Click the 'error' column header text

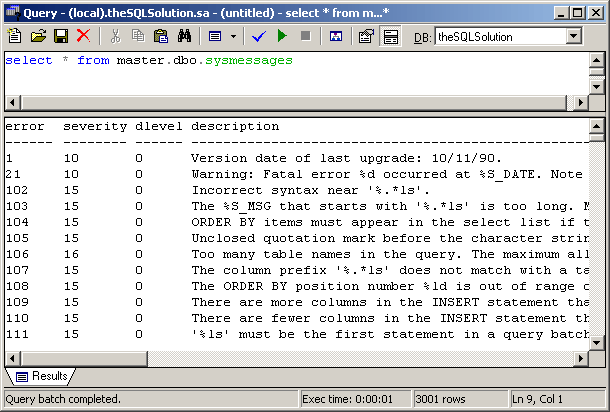tap(25, 126)
